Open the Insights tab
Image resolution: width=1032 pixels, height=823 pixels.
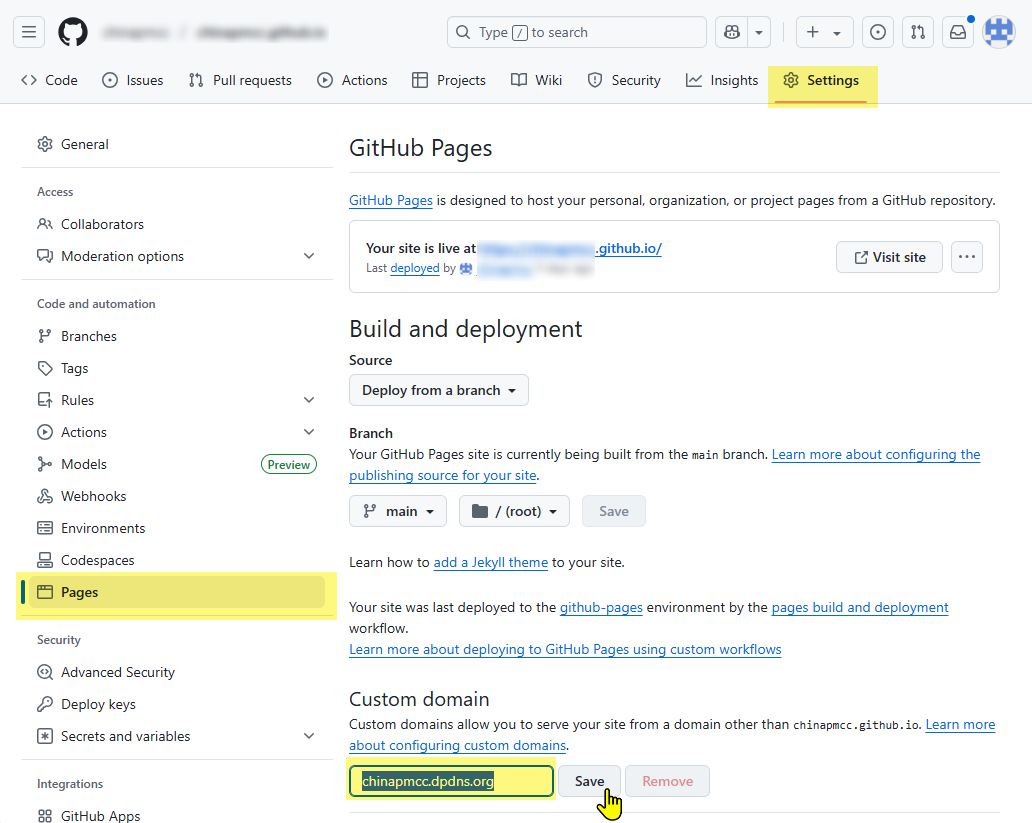[722, 80]
